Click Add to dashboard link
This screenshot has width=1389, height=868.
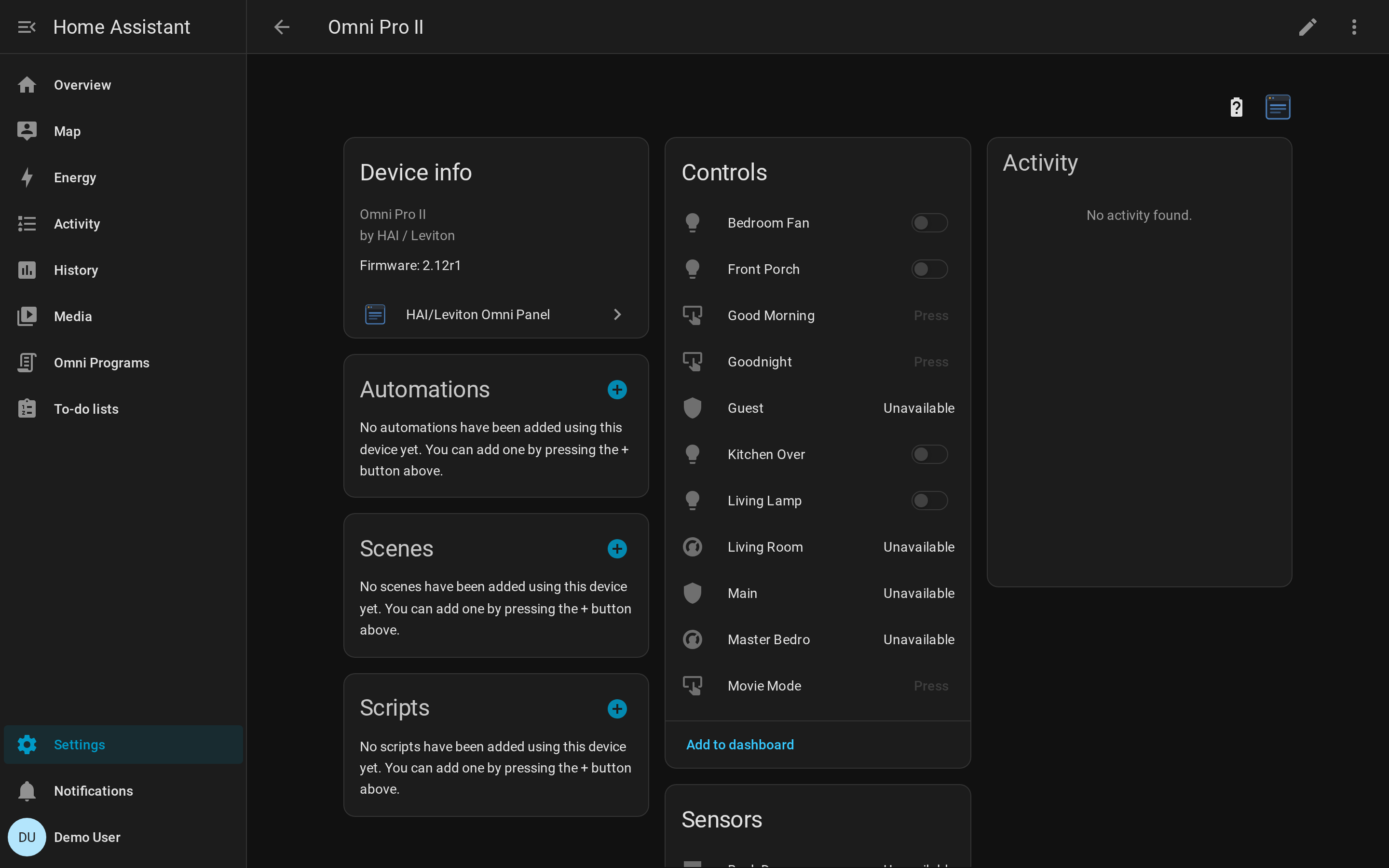click(x=740, y=745)
